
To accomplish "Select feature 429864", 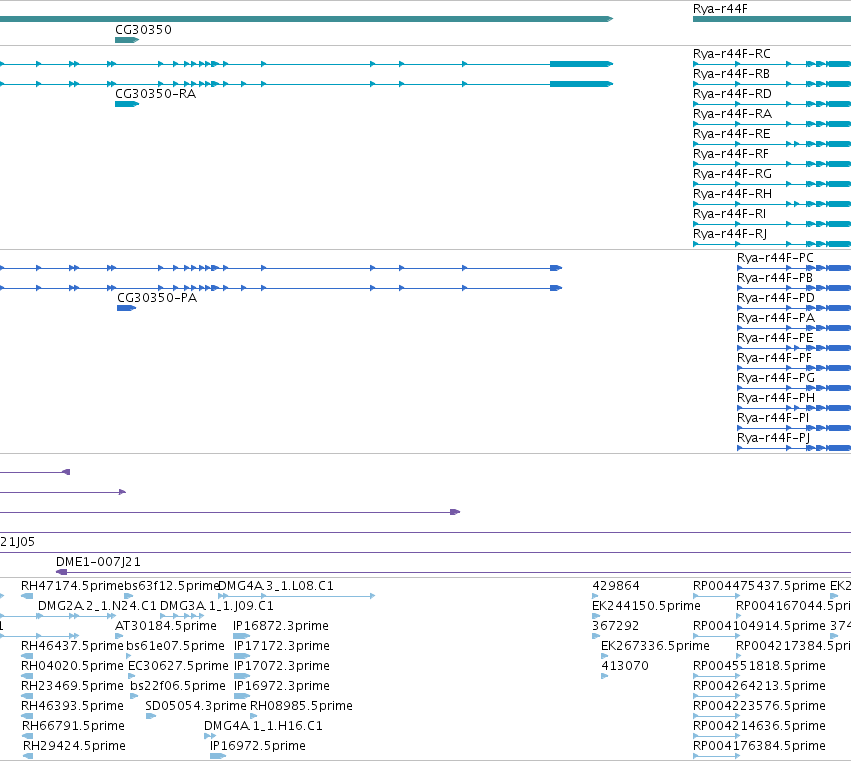I will 616,586.
